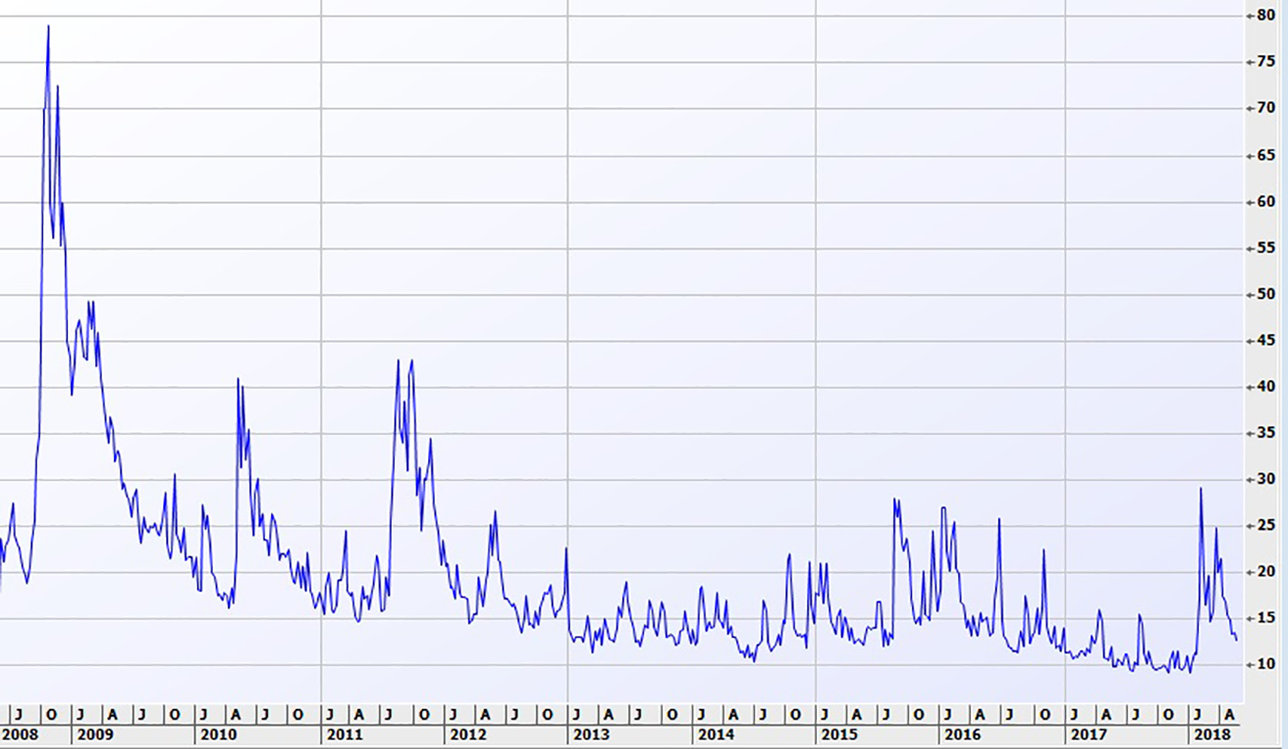Viewport: 1288px width, 749px height.
Task: Click the 25 label on the vertical axis
Action: (x=1265, y=525)
